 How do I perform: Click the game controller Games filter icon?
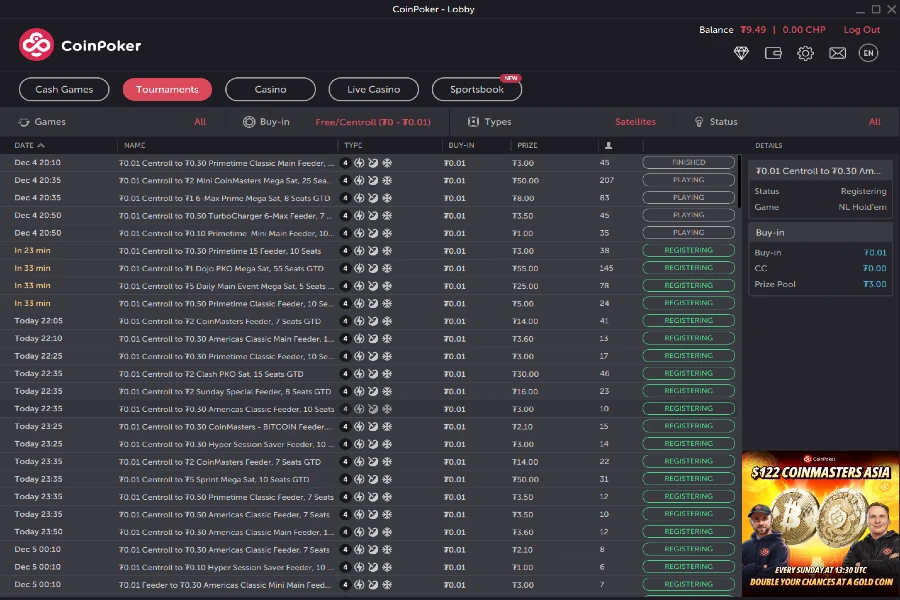pos(24,121)
